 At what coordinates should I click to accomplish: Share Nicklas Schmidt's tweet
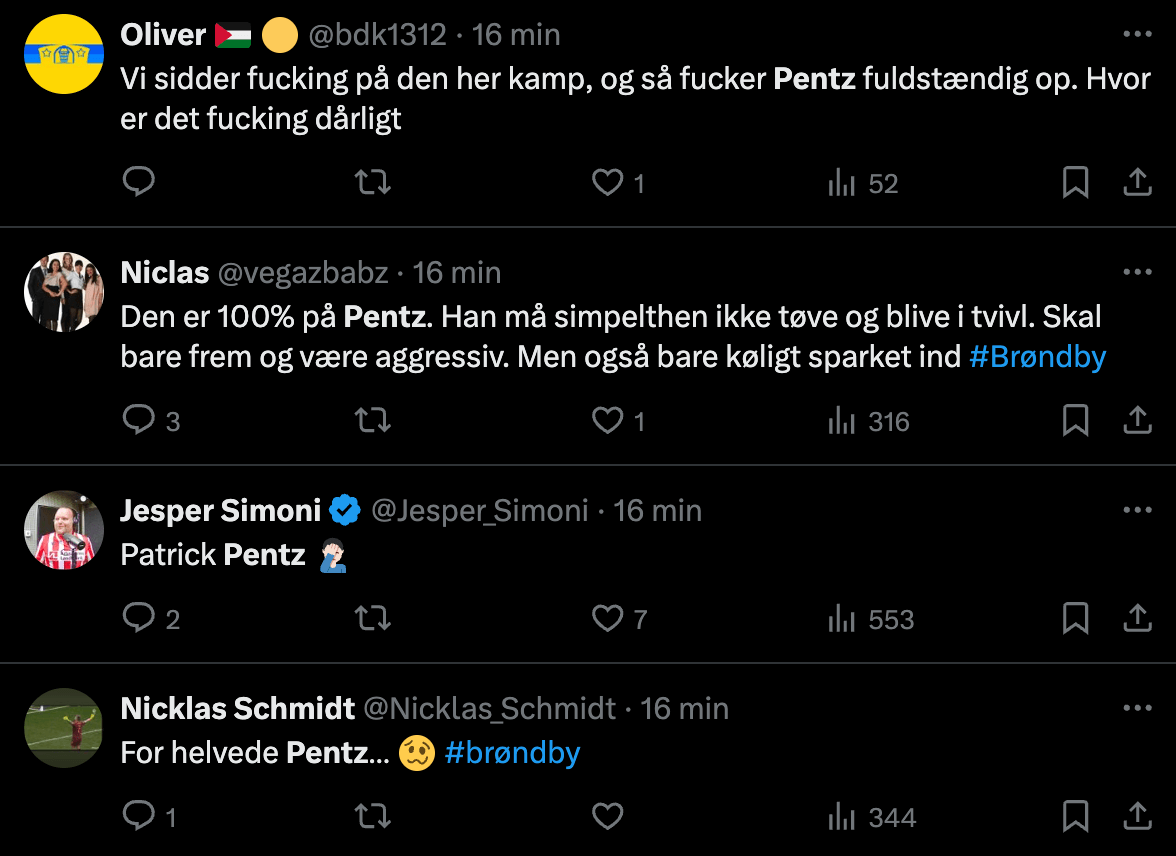click(x=1137, y=815)
